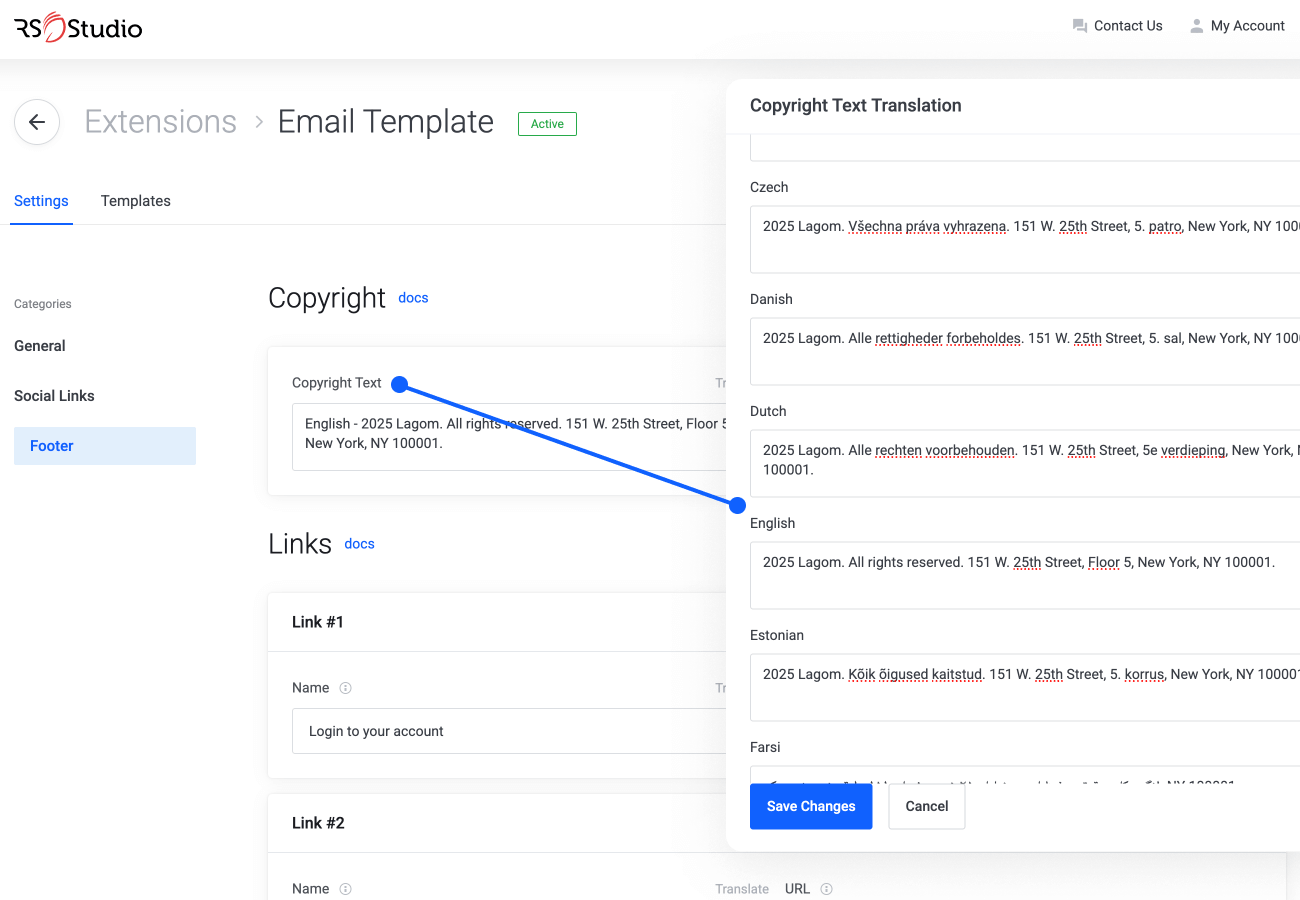The width and height of the screenshot is (1300, 900).
Task: Click the English translation text field
Action: (1025, 576)
